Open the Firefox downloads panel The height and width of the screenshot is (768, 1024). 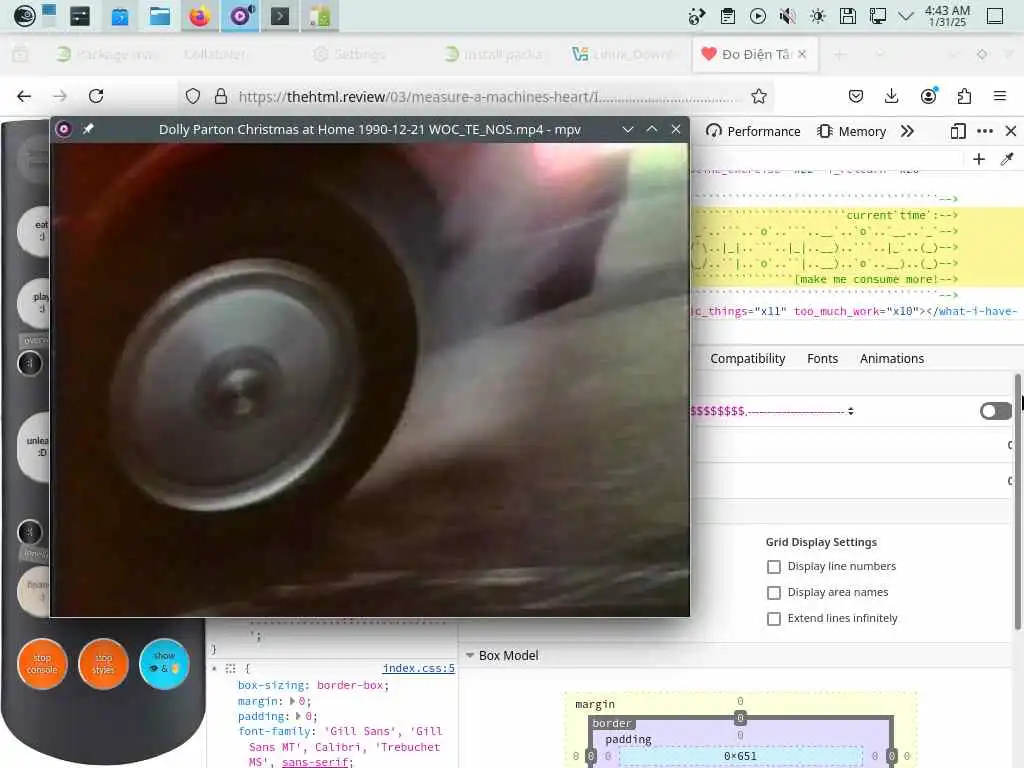pyautogui.click(x=891, y=97)
